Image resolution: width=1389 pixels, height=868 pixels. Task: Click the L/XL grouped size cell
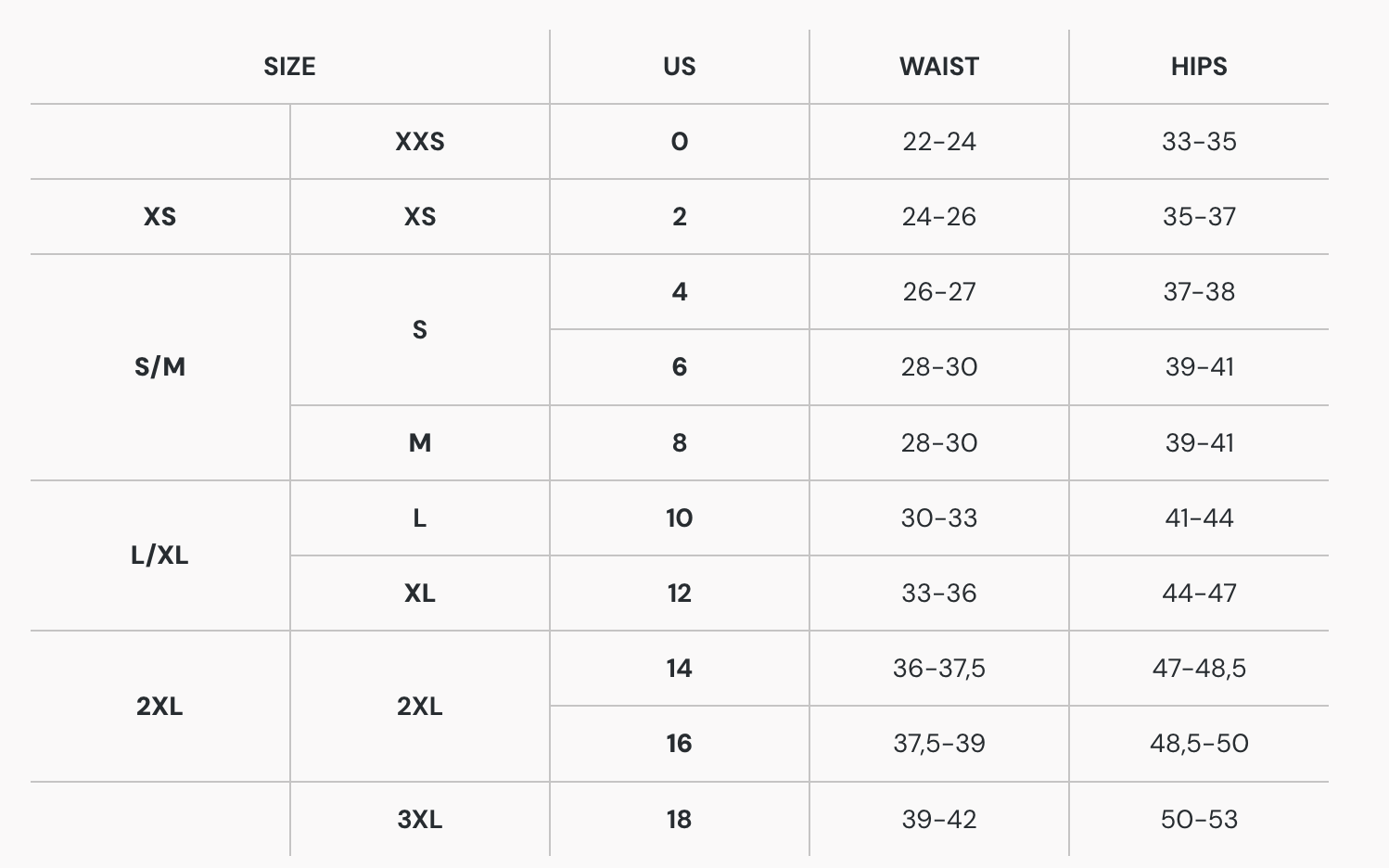coord(159,555)
